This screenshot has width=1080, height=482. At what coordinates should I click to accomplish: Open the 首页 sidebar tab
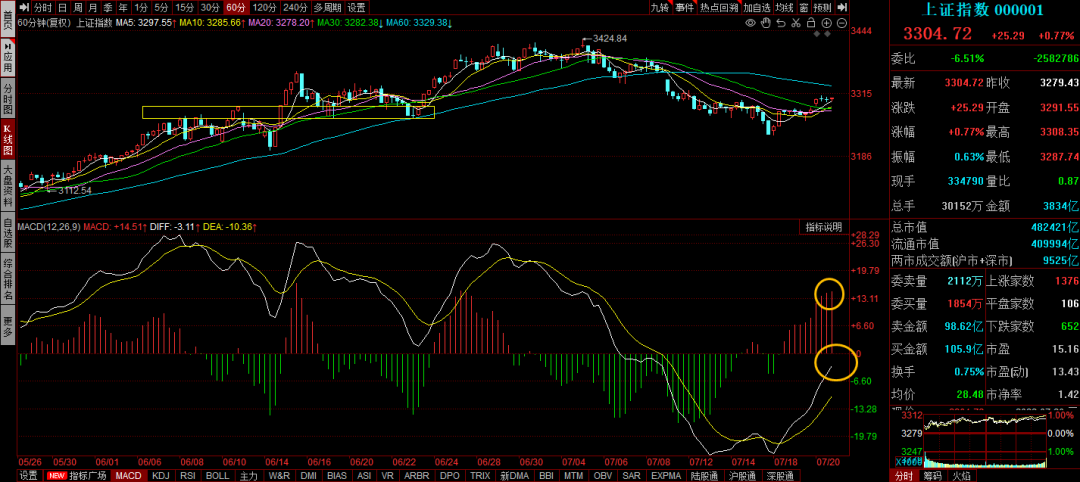coord(8,19)
